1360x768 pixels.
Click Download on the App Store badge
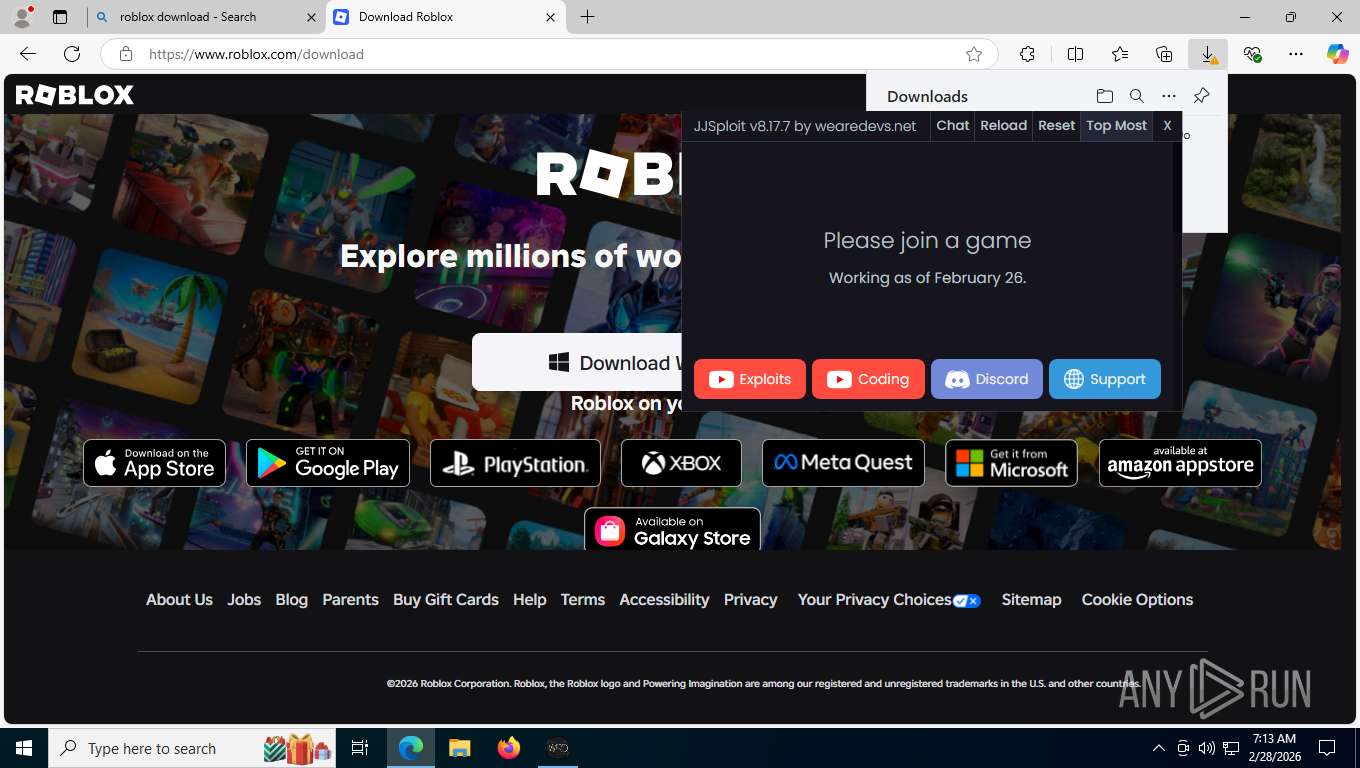[x=154, y=463]
